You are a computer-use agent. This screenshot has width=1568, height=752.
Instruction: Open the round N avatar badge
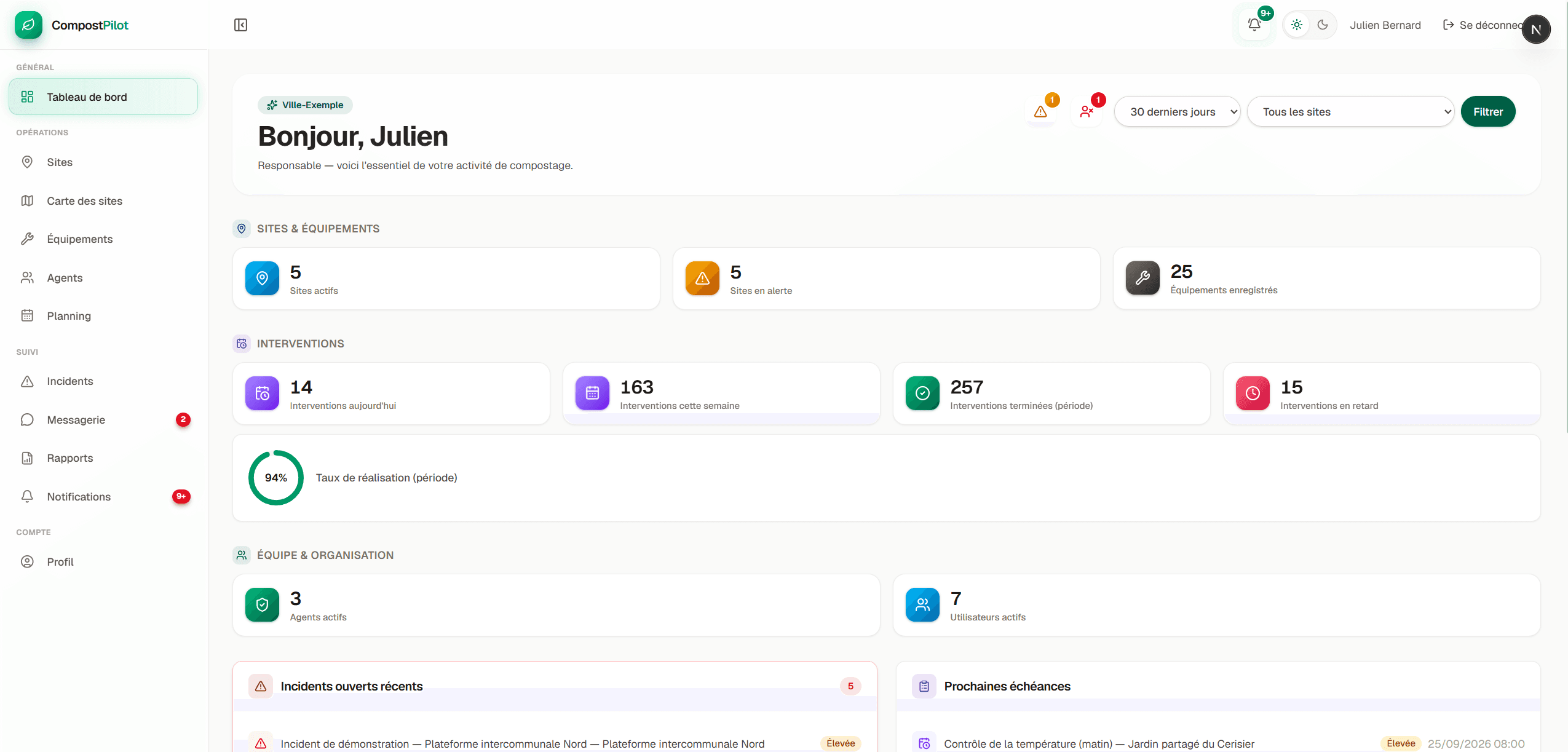tap(1536, 30)
